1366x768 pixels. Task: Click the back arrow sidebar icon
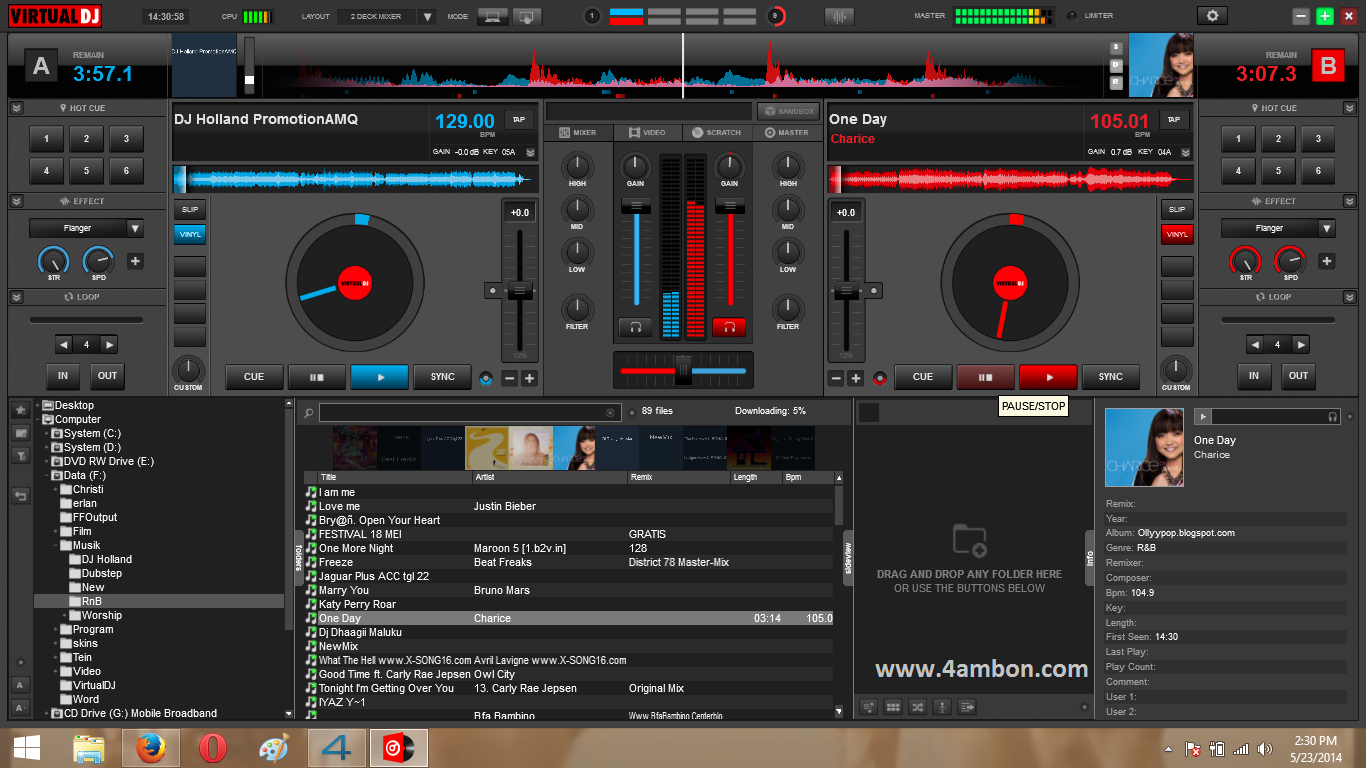[x=20, y=496]
